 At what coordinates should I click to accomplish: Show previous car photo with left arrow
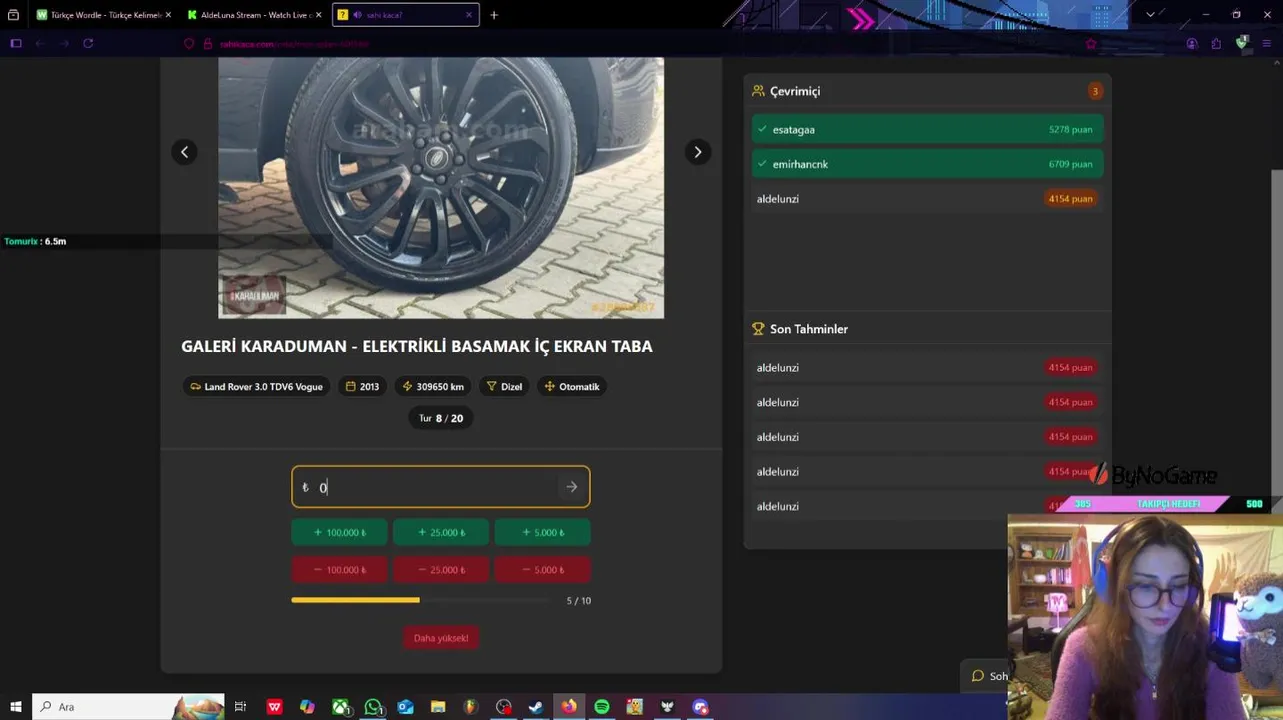[184, 152]
